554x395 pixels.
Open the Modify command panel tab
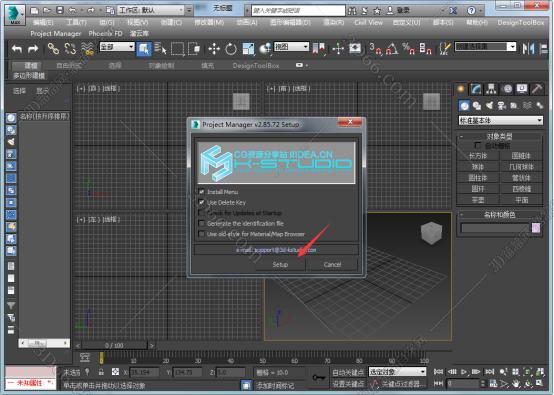click(x=476, y=89)
